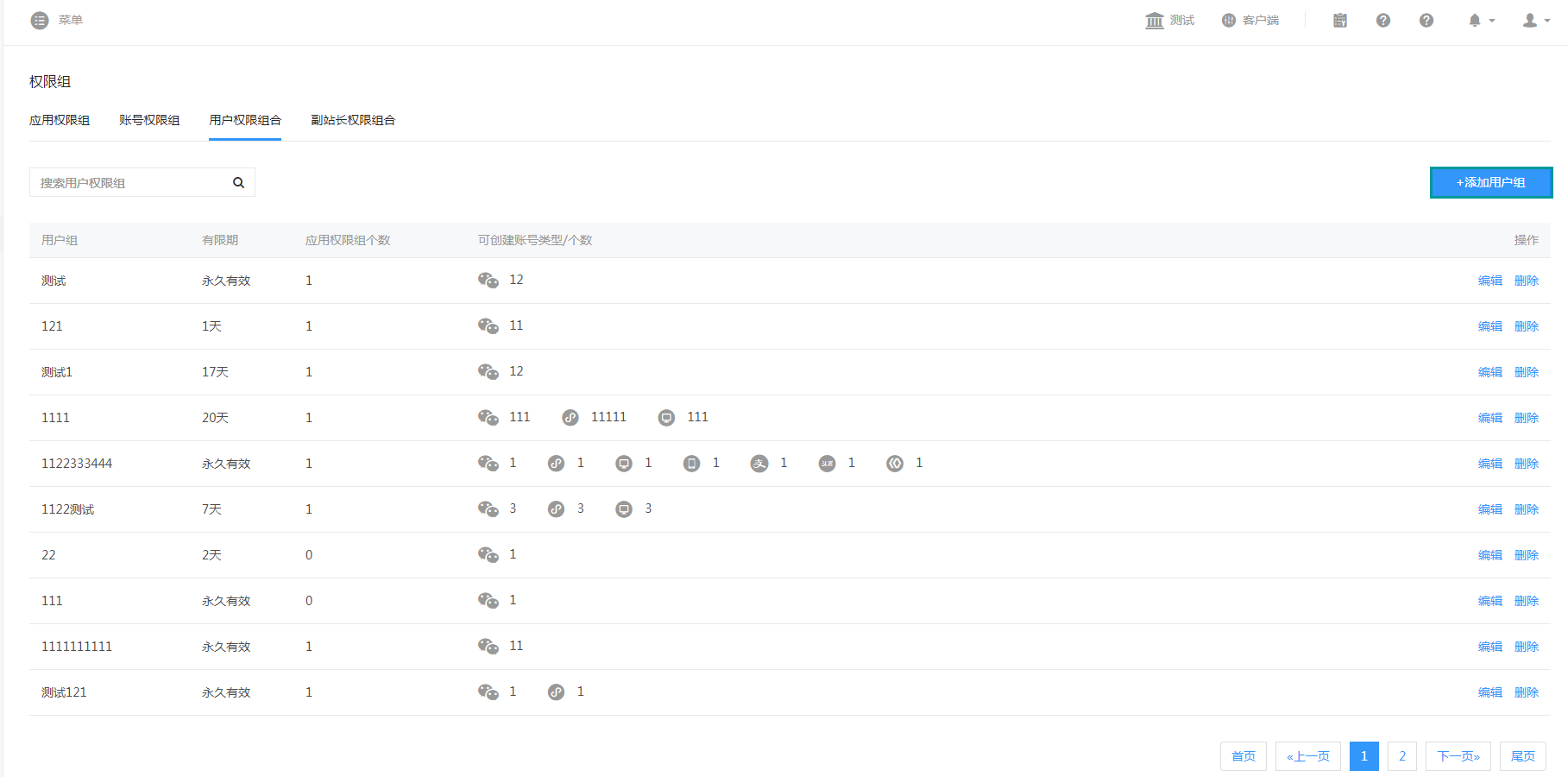This screenshot has width=1568, height=777.
Task: Click the WeChat icon in 测试1 row
Action: coord(488,371)
